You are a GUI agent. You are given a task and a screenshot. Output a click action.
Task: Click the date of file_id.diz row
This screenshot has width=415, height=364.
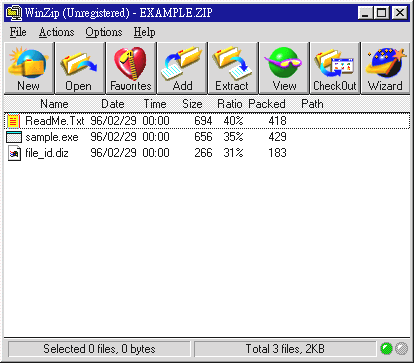point(113,153)
